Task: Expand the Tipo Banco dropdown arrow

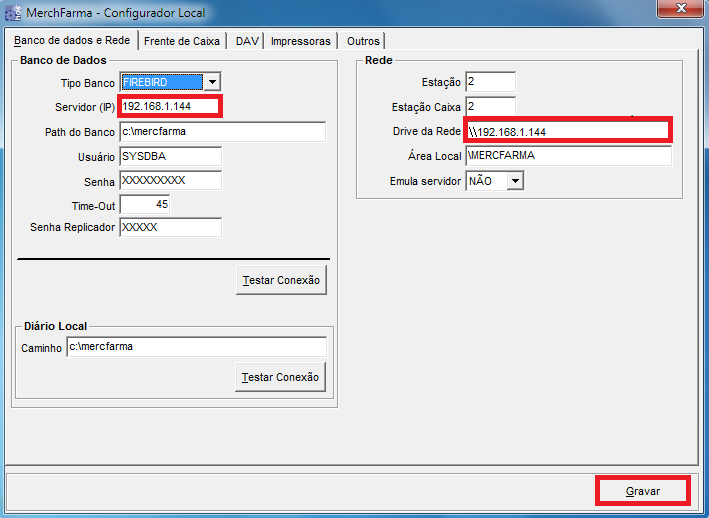Action: coord(212,82)
